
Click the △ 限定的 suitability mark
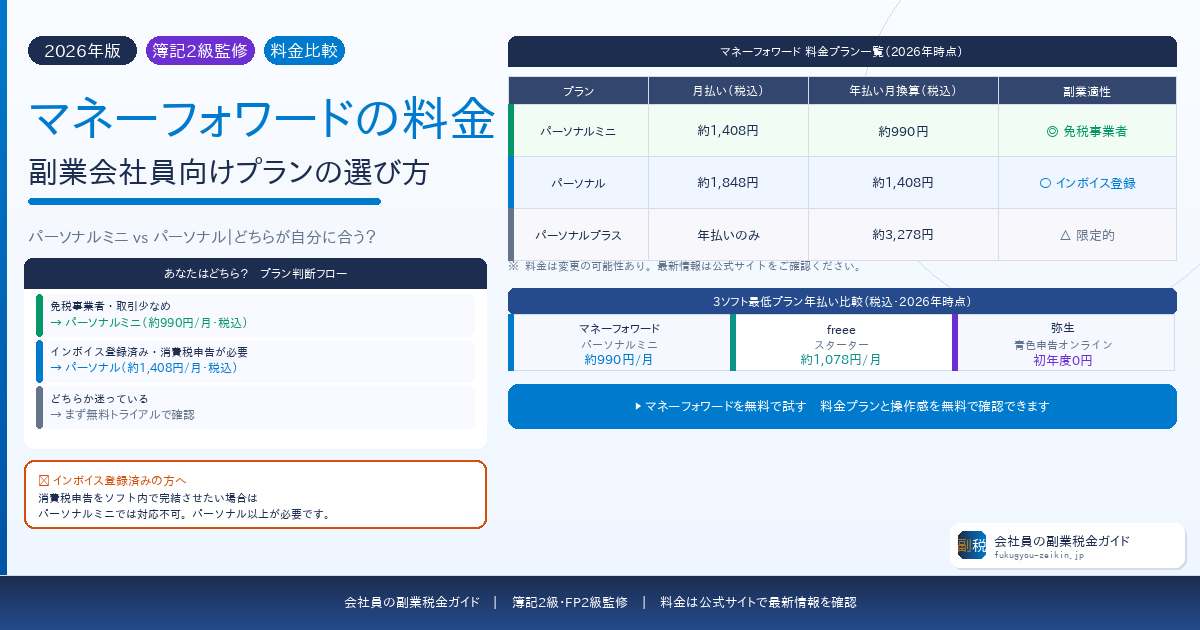1087,233
